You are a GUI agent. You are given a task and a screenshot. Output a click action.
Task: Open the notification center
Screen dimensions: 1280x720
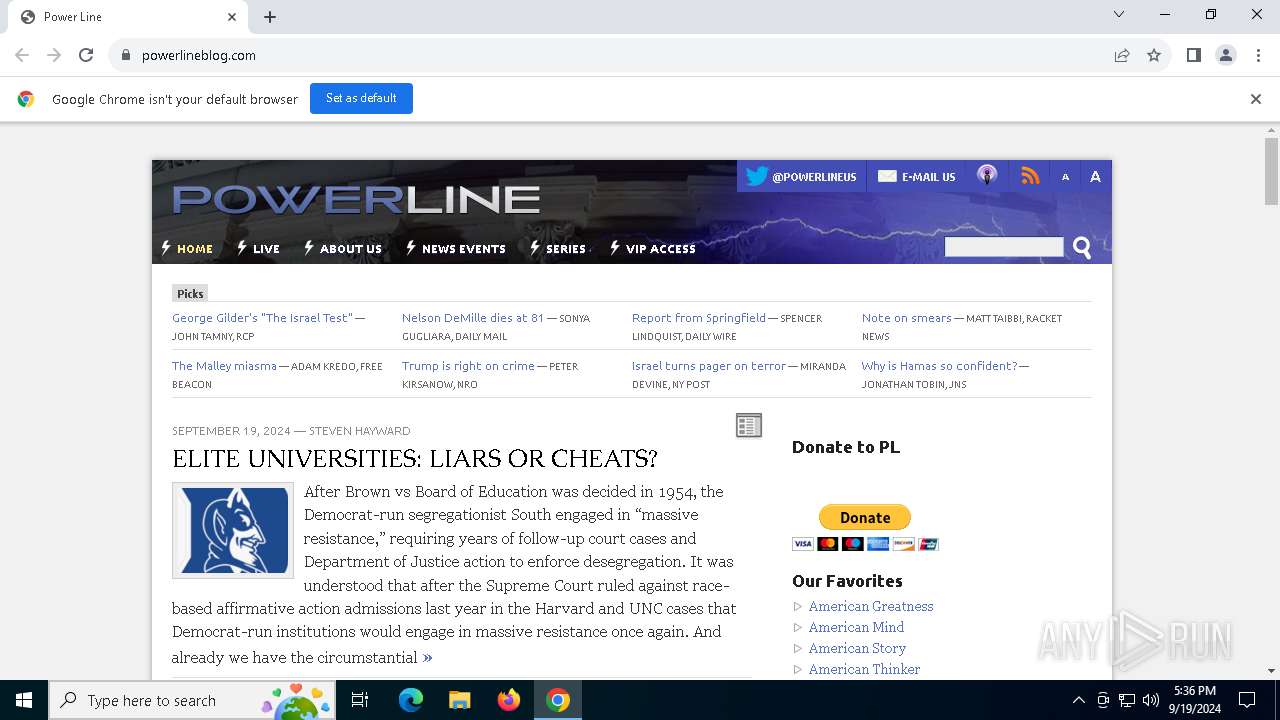tap(1247, 700)
